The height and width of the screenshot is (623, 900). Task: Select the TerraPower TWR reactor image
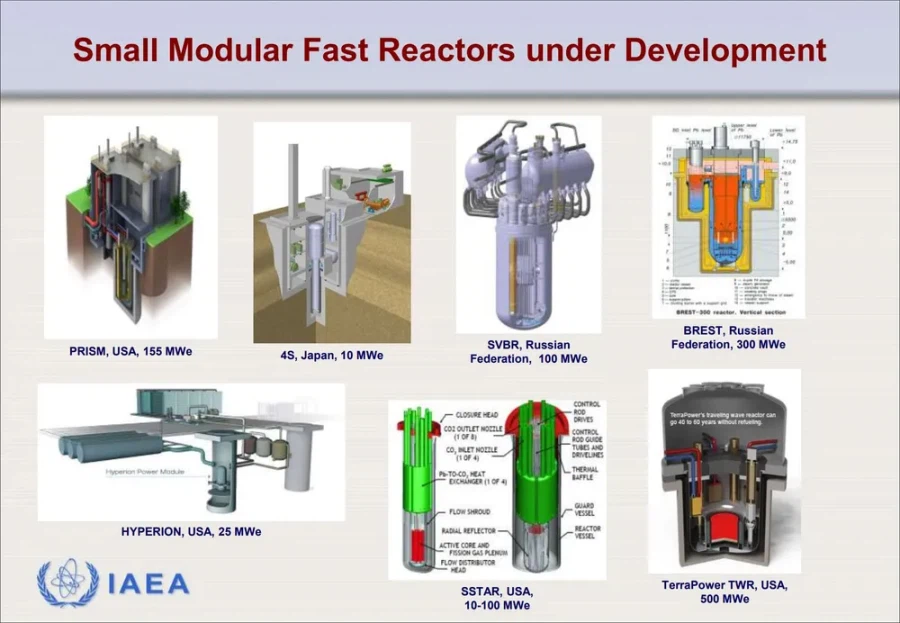tap(724, 470)
